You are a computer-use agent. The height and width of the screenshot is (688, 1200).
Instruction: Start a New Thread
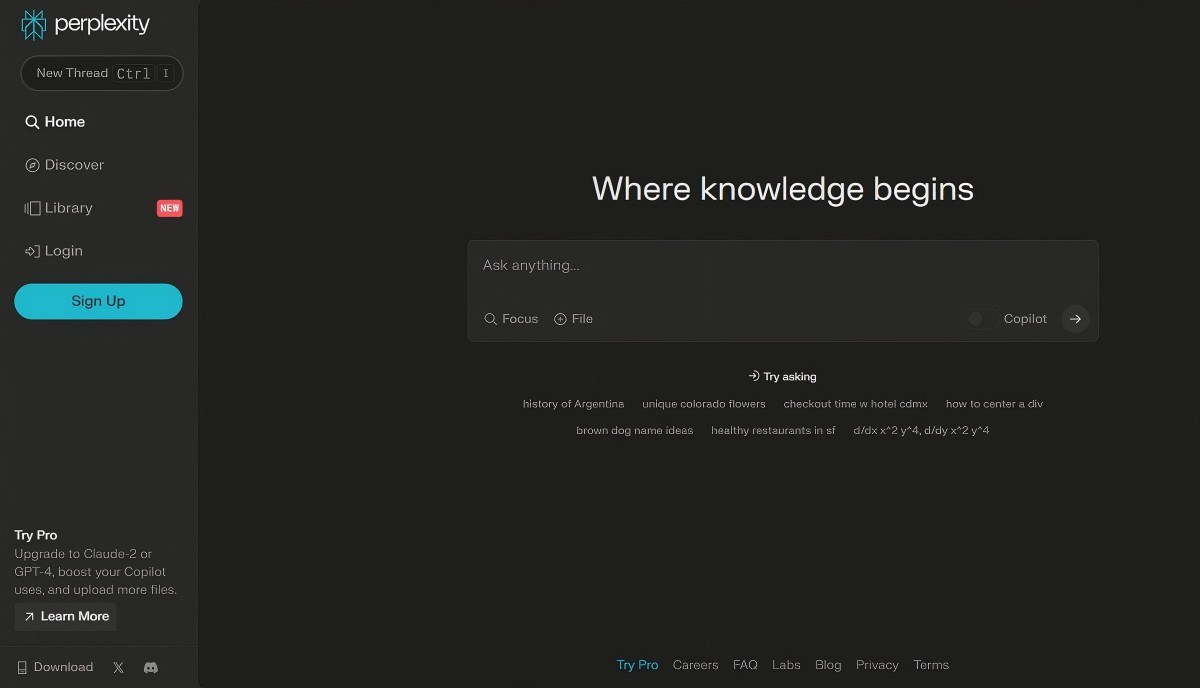(x=101, y=72)
